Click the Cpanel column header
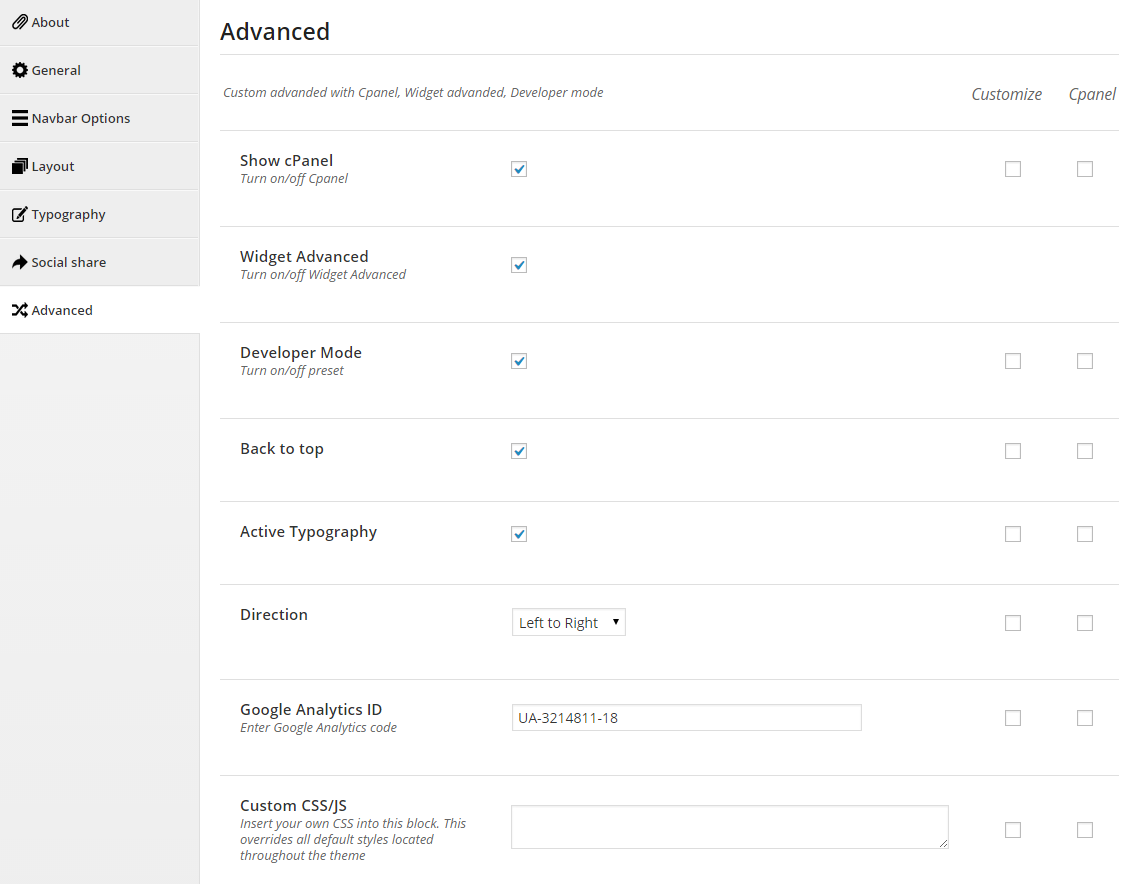The height and width of the screenshot is (884, 1130). 1092,94
